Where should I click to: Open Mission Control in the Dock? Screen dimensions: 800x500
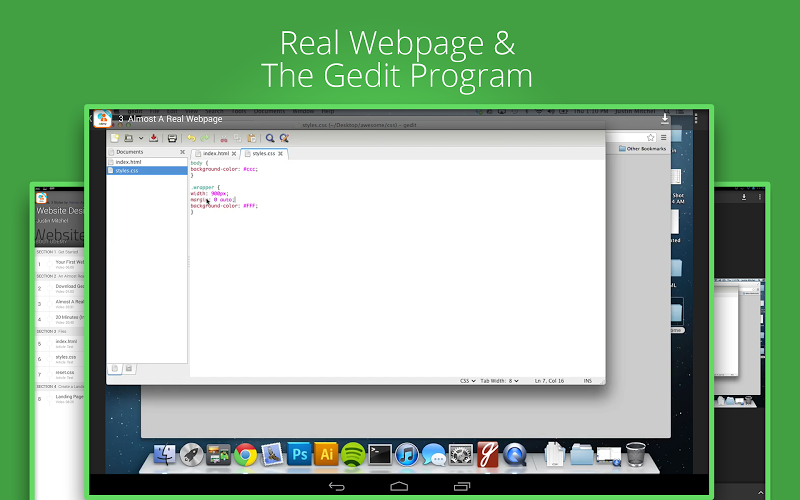click(218, 454)
